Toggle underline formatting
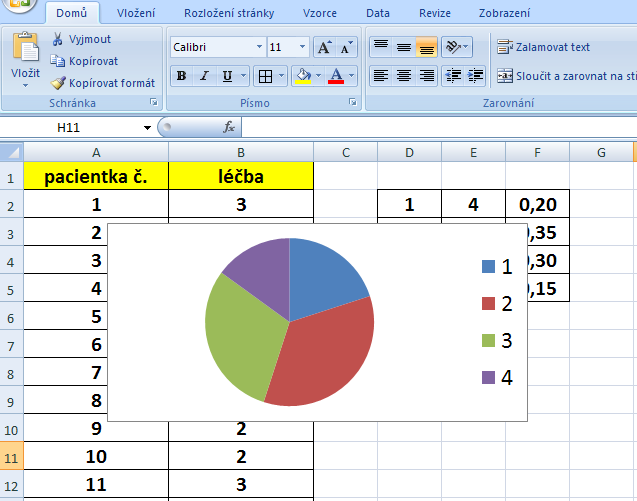The height and width of the screenshot is (501, 637). [228, 76]
